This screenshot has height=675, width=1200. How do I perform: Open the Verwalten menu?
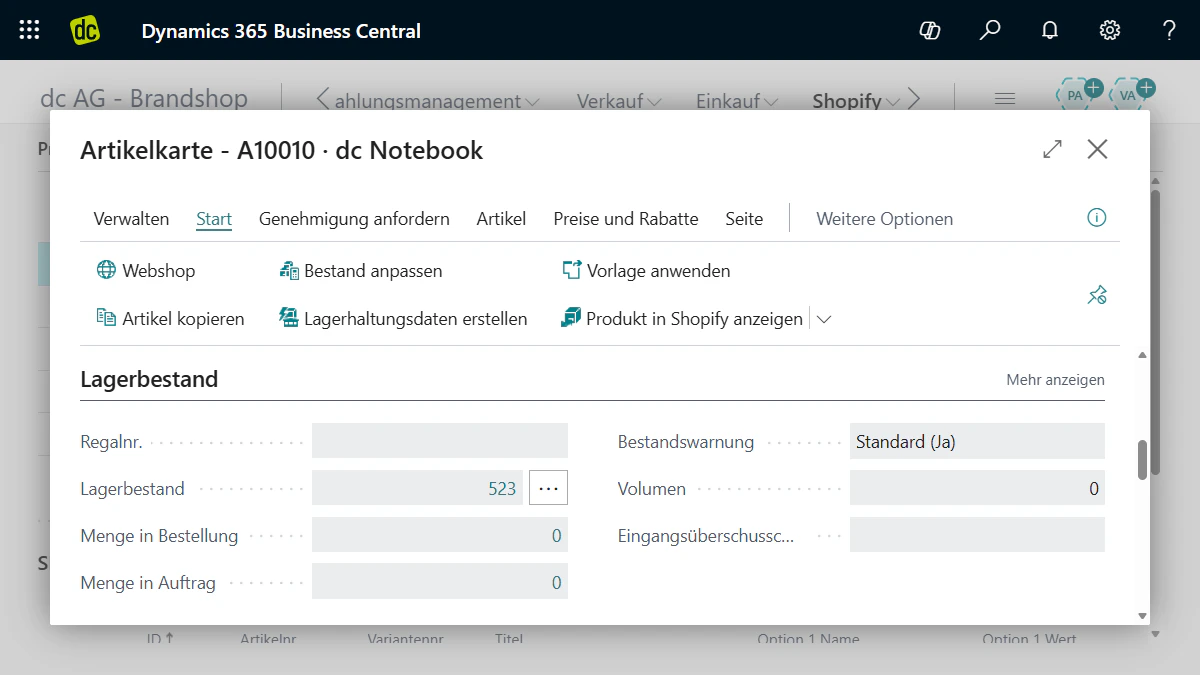click(131, 218)
